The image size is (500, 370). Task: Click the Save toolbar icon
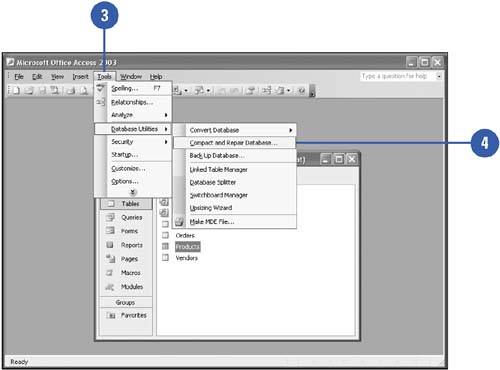pos(42,90)
